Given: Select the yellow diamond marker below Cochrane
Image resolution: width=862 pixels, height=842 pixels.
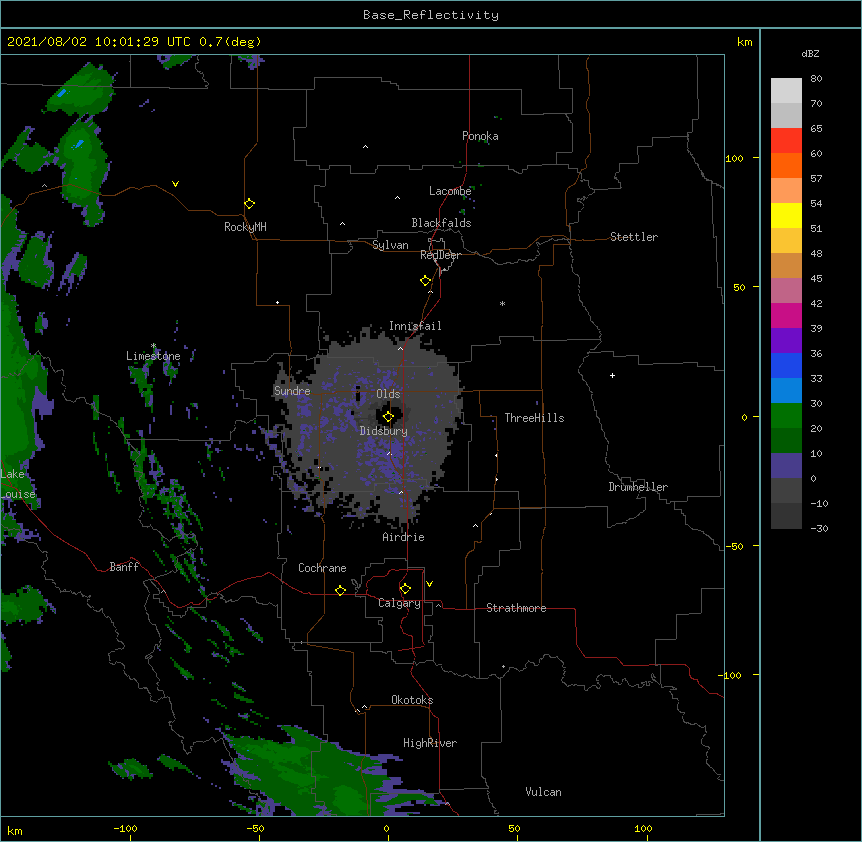Looking at the screenshot, I should pos(340,590).
